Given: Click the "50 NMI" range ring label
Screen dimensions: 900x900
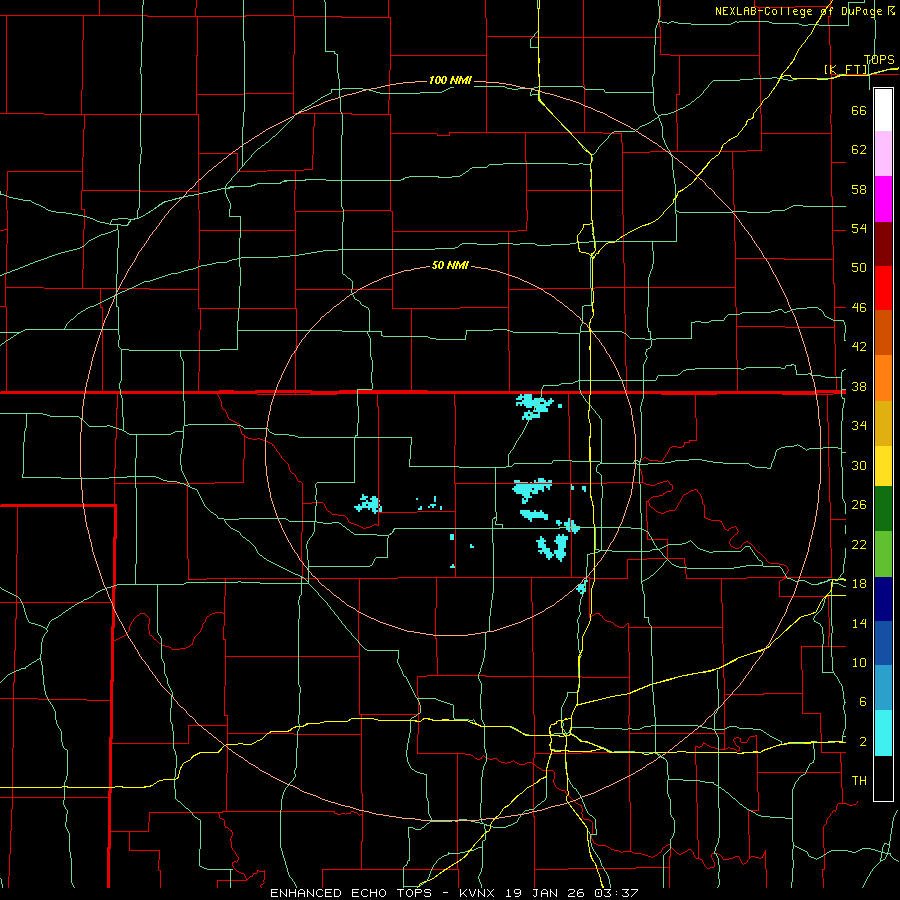Looking at the screenshot, I should [x=450, y=265].
